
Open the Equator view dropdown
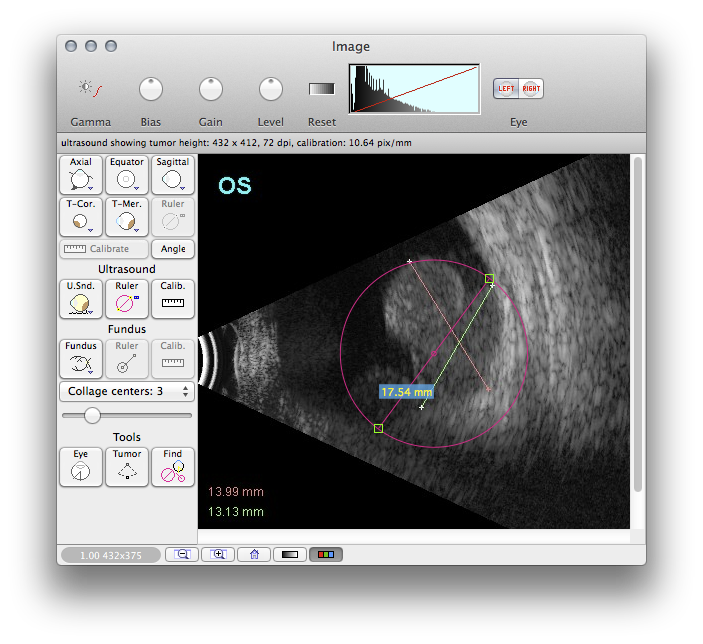[127, 175]
